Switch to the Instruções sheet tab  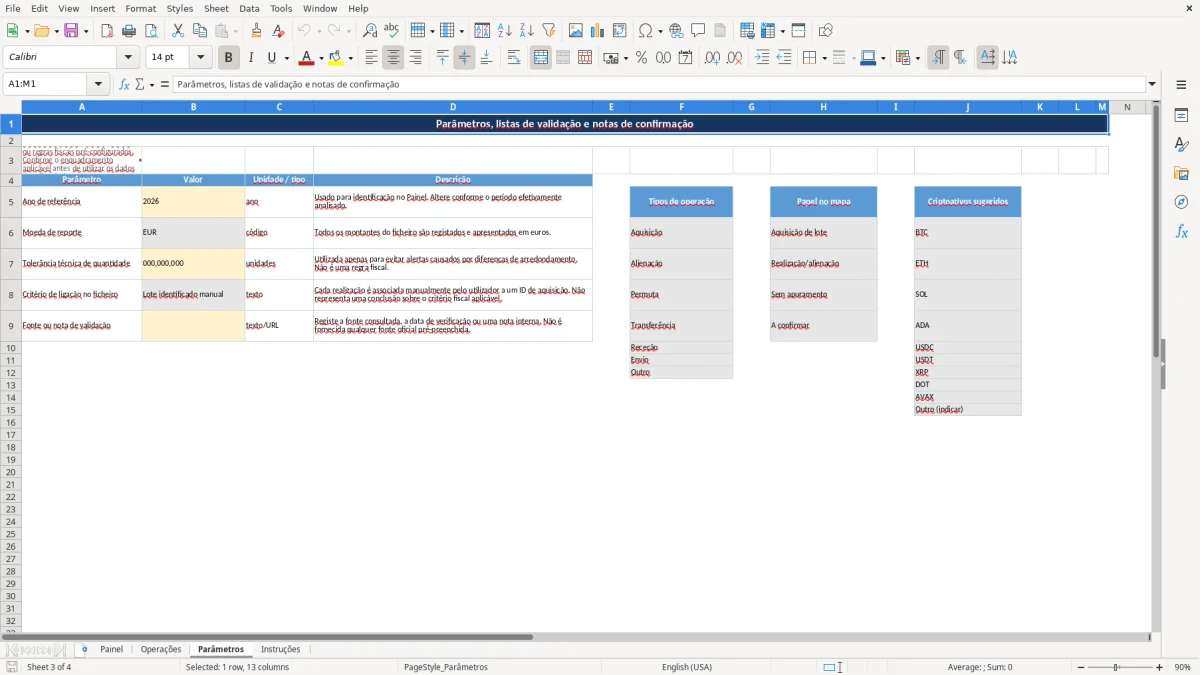pyautogui.click(x=280, y=650)
